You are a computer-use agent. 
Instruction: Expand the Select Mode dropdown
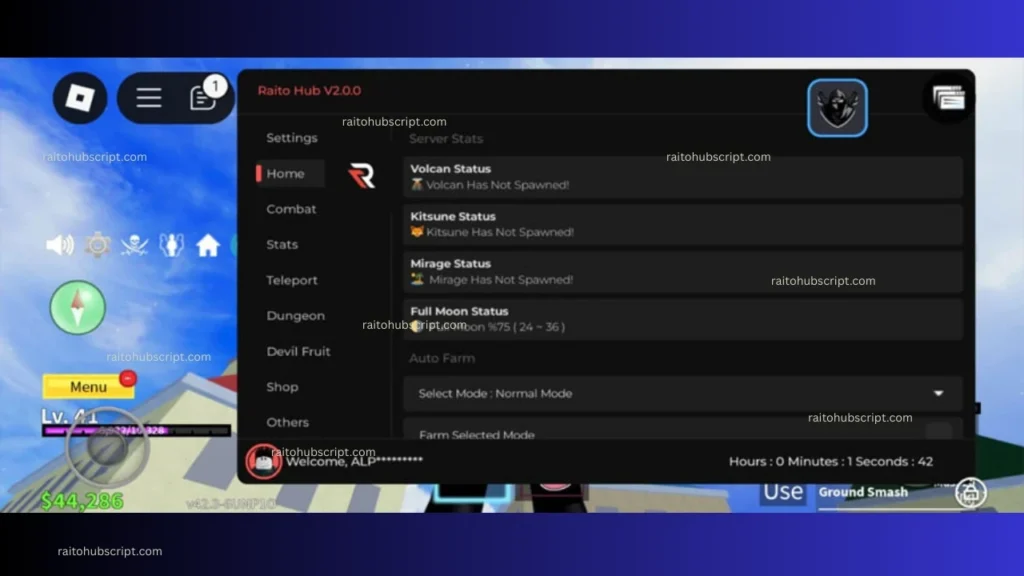pos(683,393)
